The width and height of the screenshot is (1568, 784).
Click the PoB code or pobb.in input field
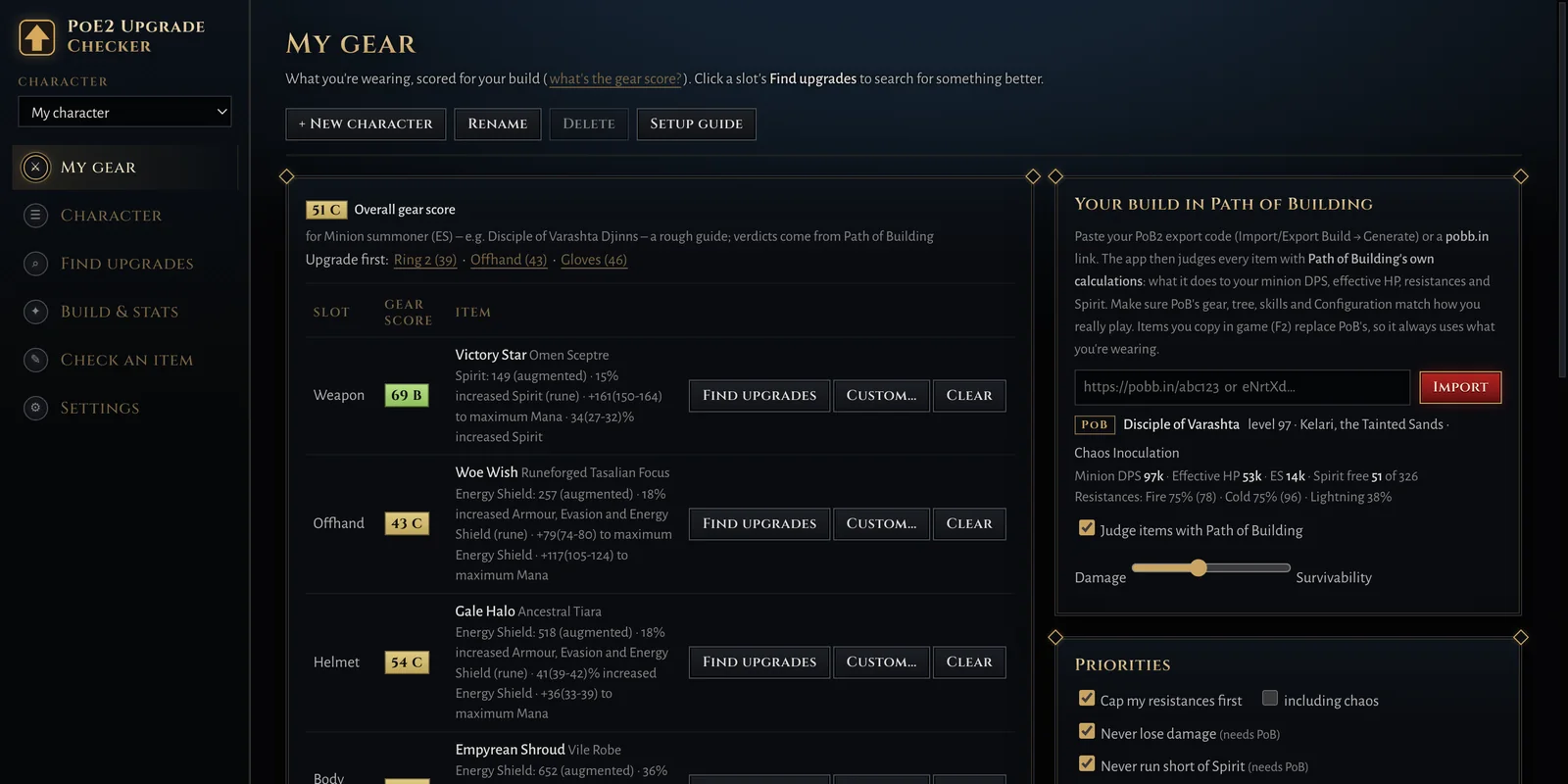tap(1243, 387)
